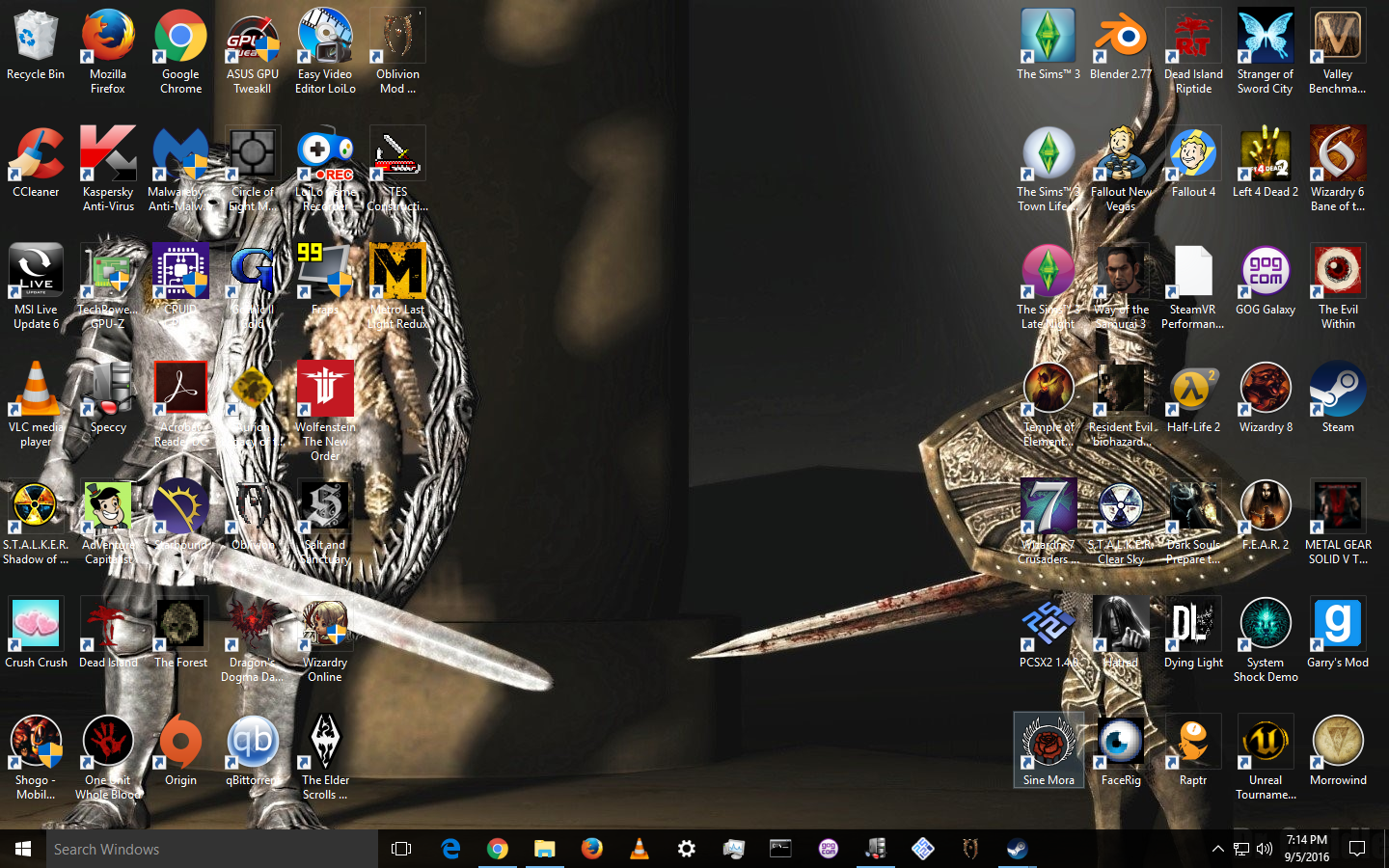Click the S.T.A.L.K.E.R. Clear Sky icon
Image resolution: width=1389 pixels, height=868 pixels.
[x=1121, y=523]
